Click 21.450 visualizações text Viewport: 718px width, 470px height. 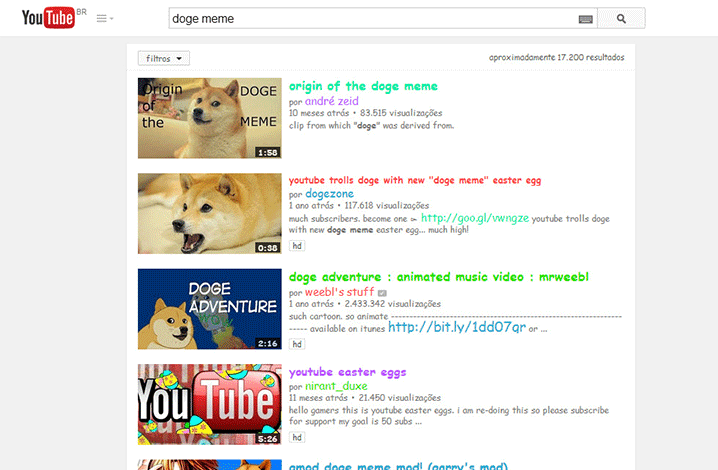pyautogui.click(x=400, y=398)
